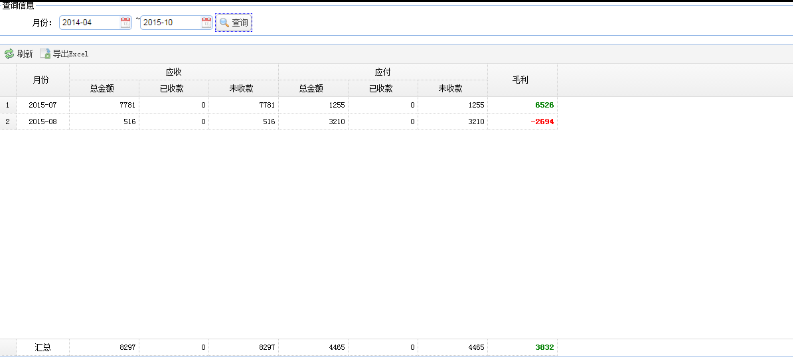Export table via 导出Excel button
This screenshot has height=361, width=793.
pos(65,54)
